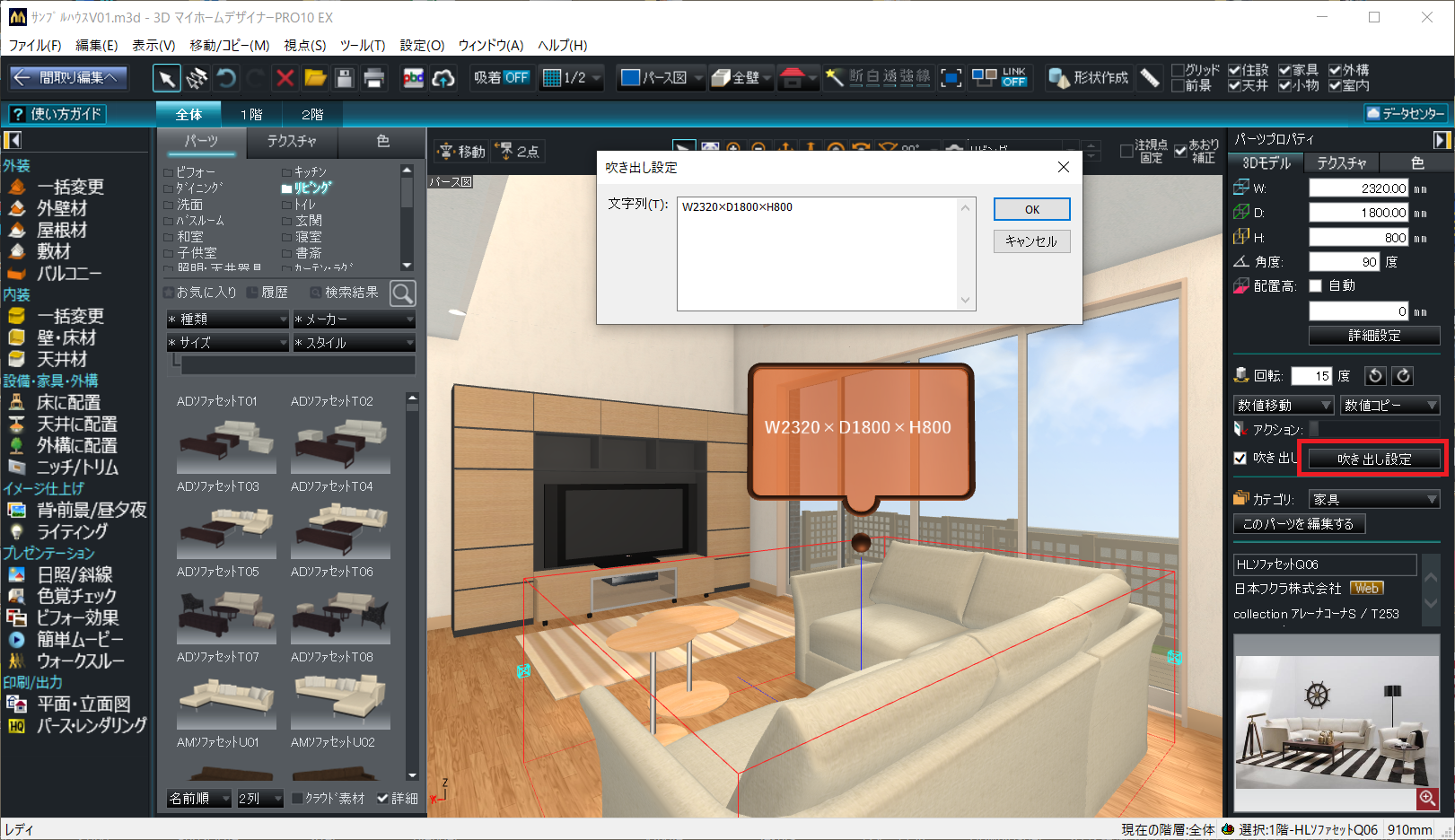This screenshot has width=1455, height=840.
Task: Click the cloud upload icon
Action: [x=443, y=78]
